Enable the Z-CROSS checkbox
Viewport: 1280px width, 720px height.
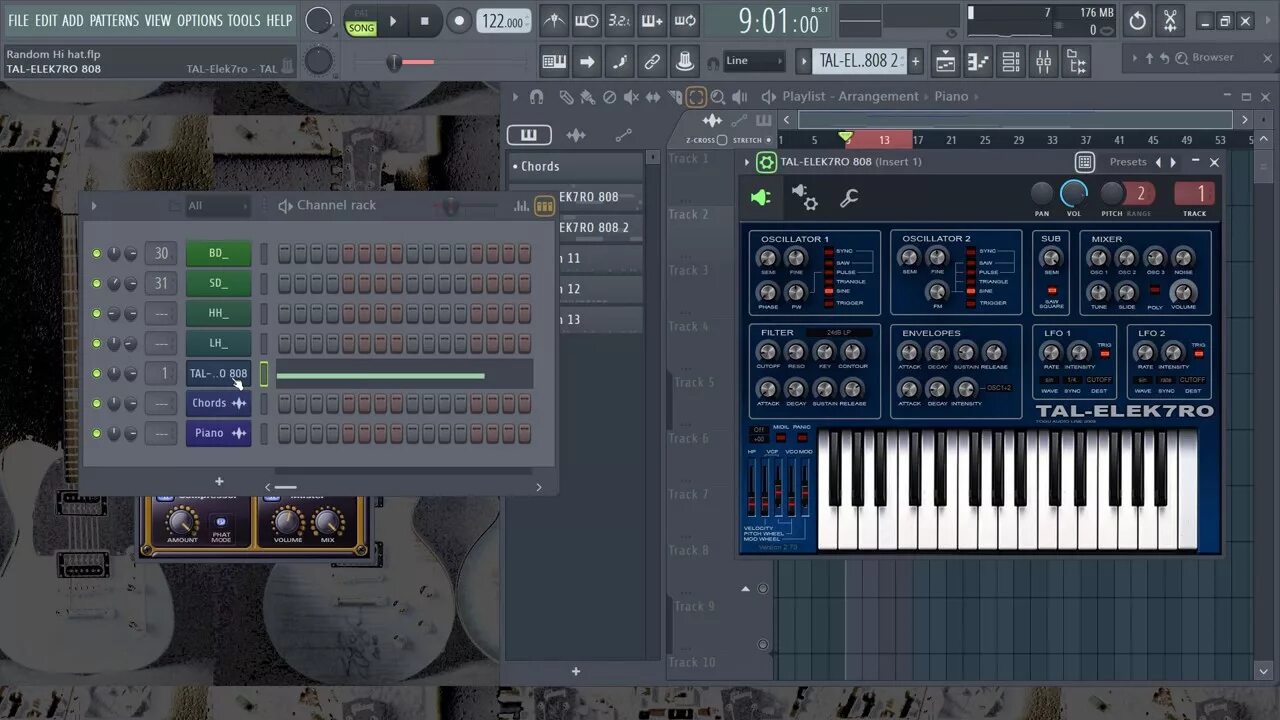[722, 140]
